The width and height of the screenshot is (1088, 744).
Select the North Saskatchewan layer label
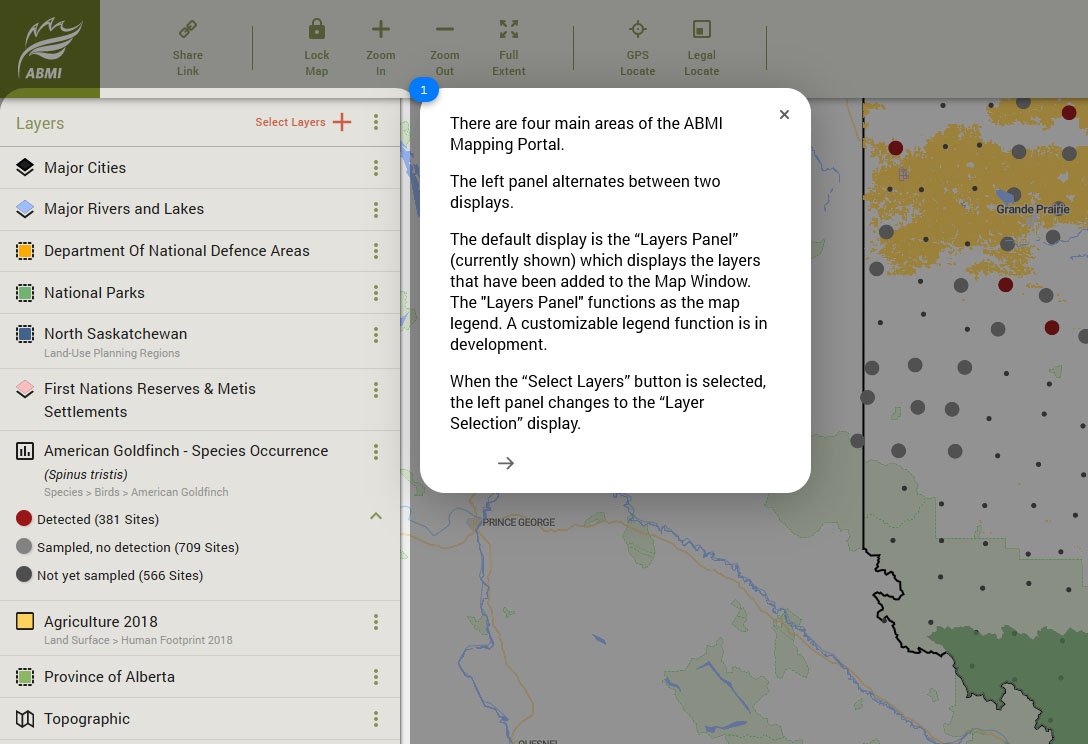point(116,334)
